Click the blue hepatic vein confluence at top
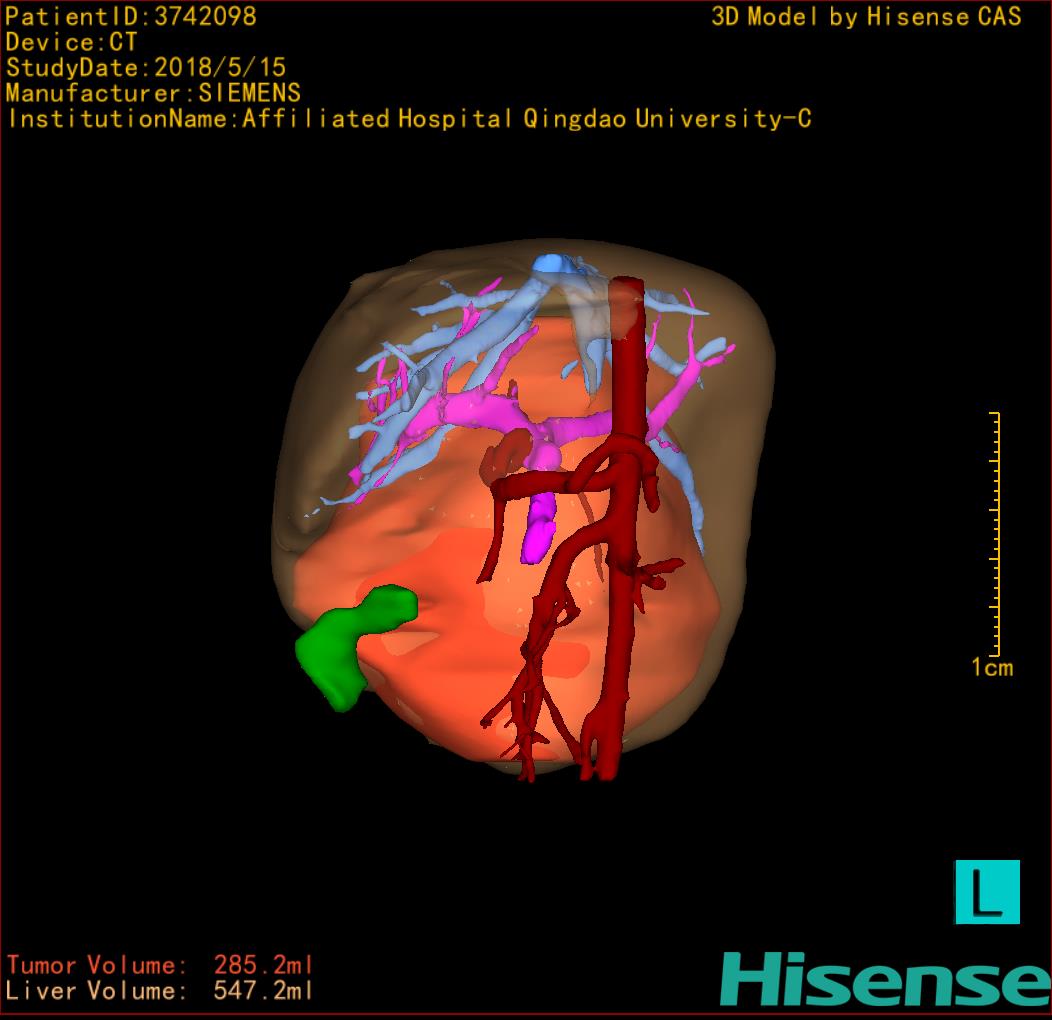 tap(551, 266)
